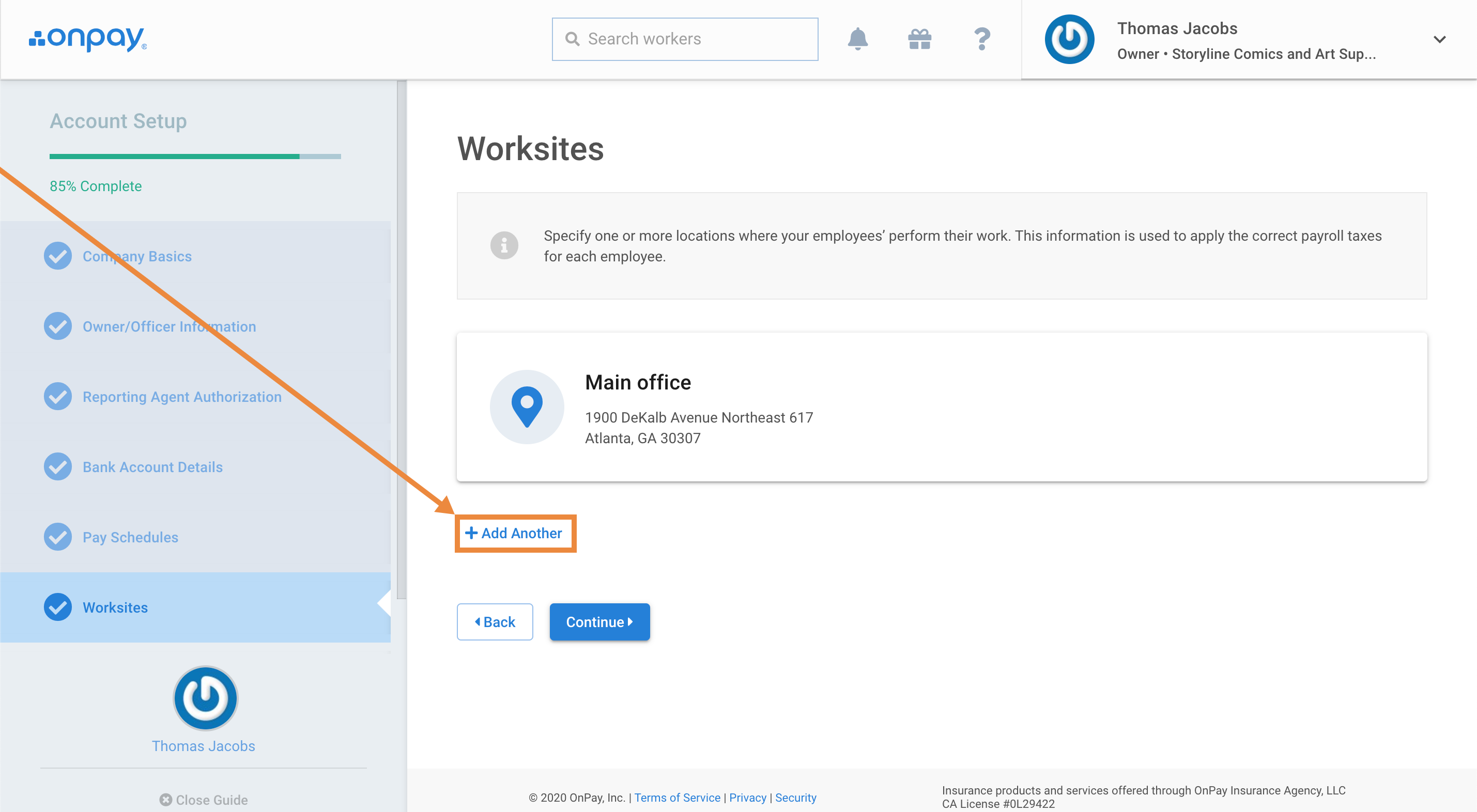Click the Main office location pin icon

pos(527,407)
